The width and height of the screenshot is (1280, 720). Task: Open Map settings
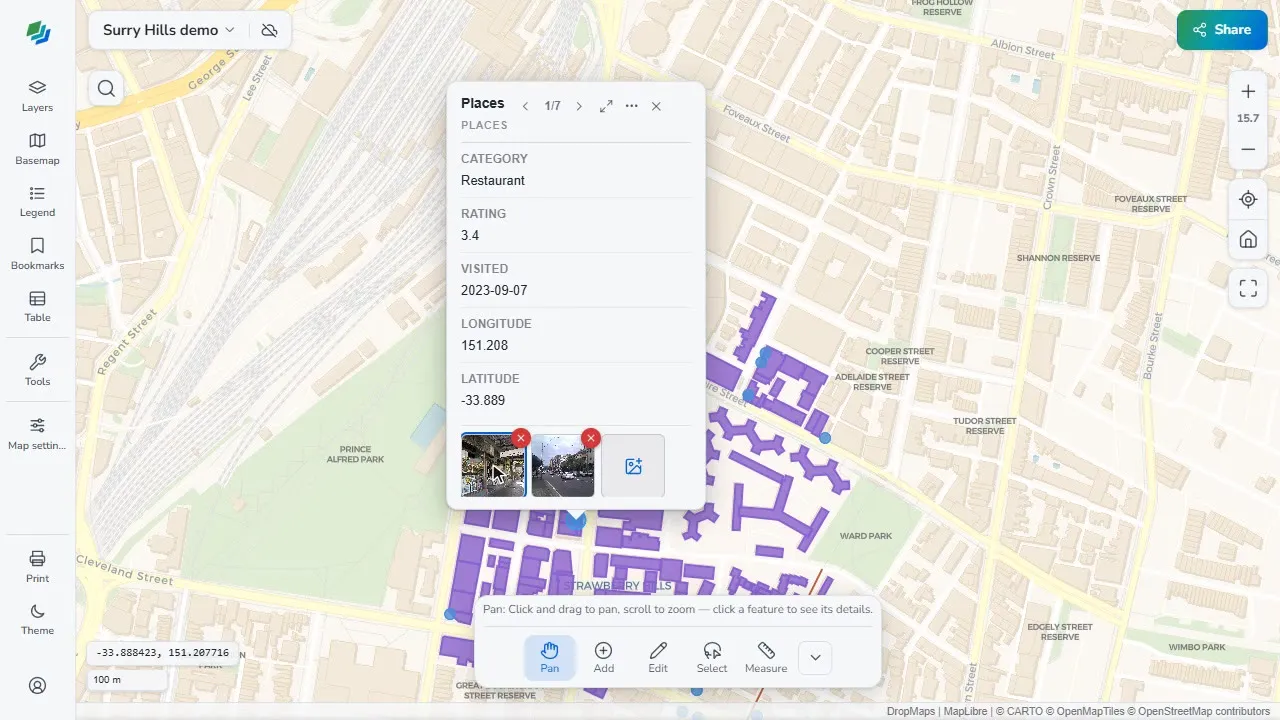click(37, 434)
